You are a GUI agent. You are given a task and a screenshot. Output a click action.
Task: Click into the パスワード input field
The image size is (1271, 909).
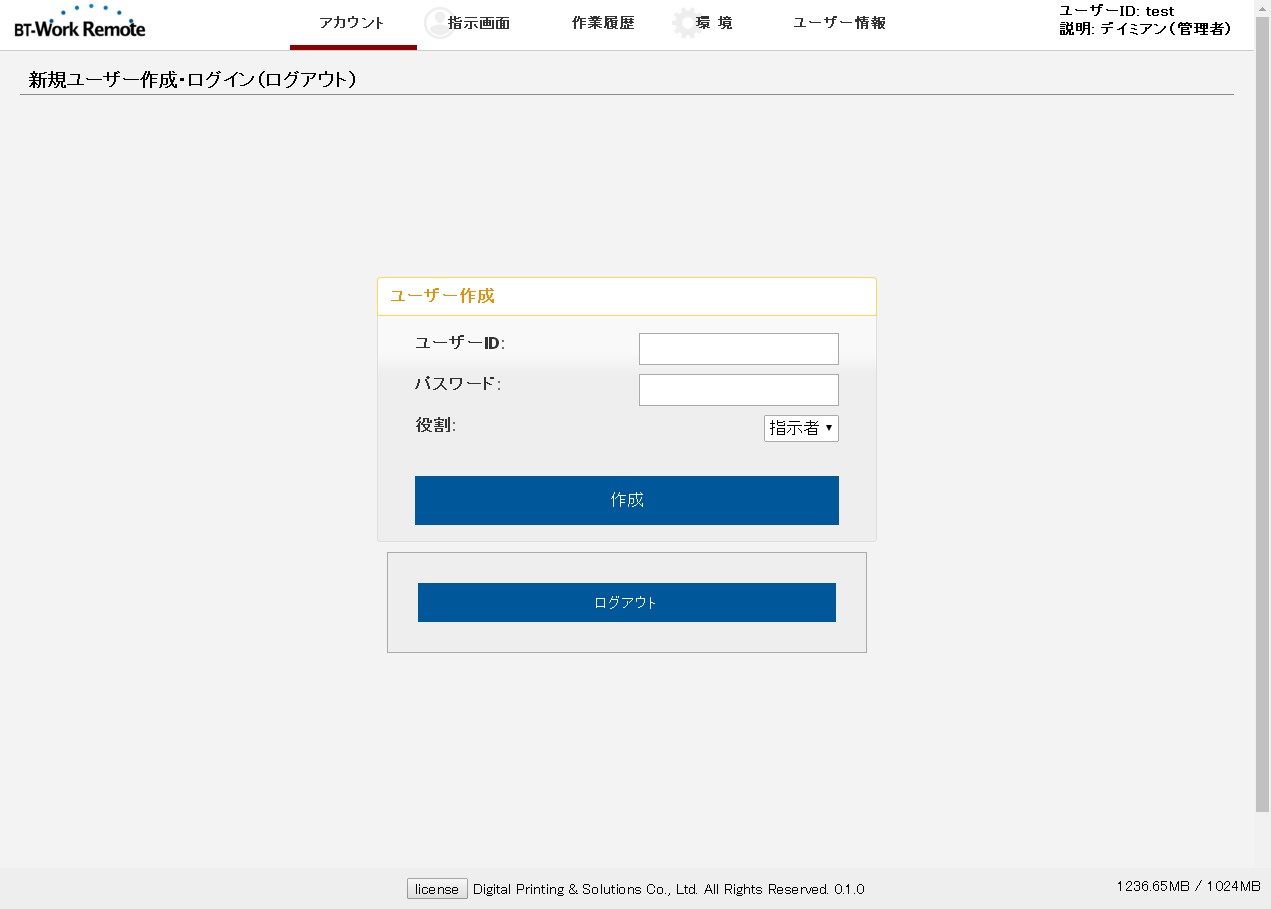point(738,390)
